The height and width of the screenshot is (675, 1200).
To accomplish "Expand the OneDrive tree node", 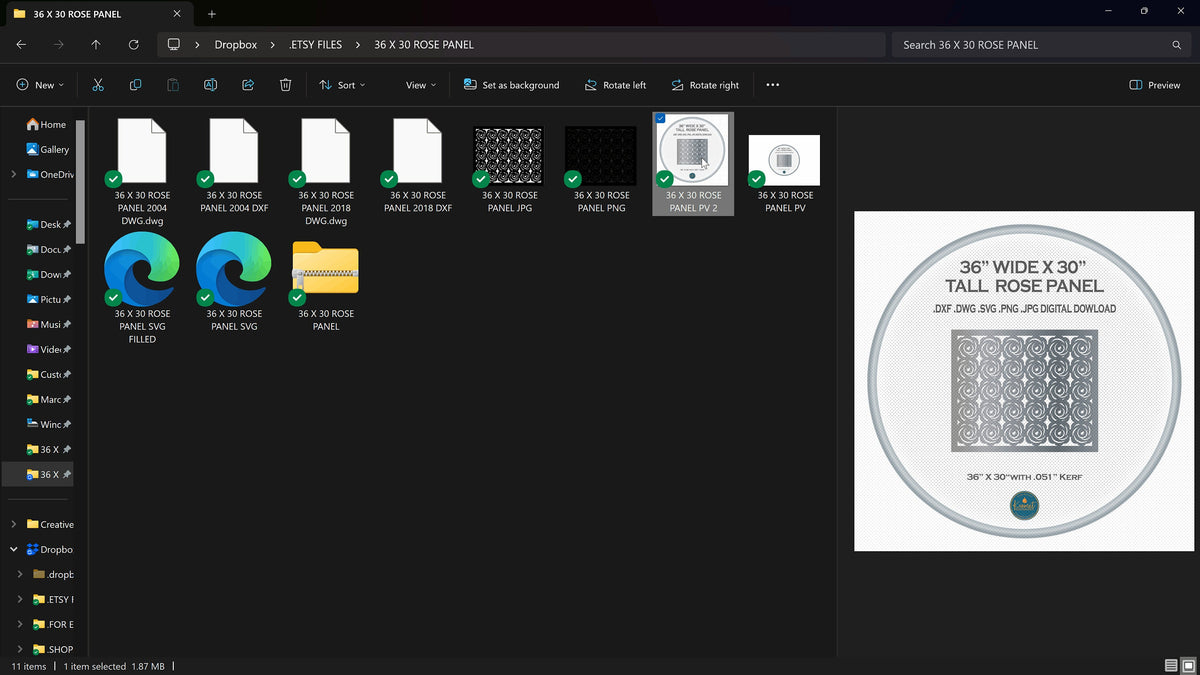I will point(13,174).
